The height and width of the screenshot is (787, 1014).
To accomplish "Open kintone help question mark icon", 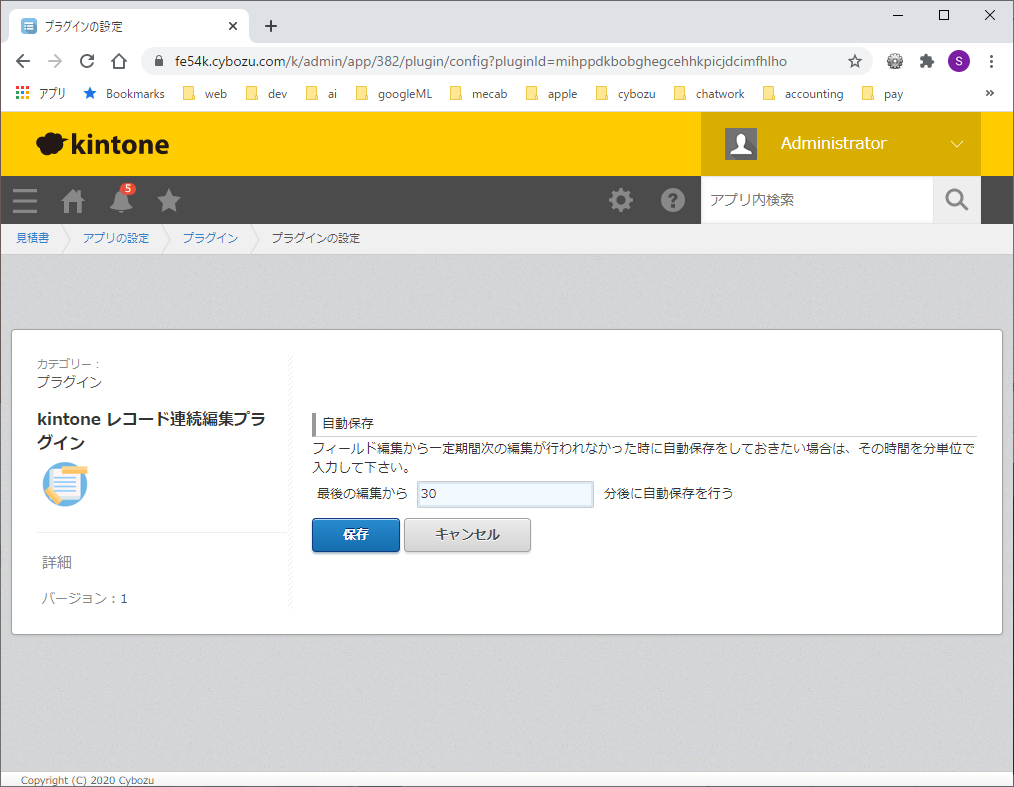I will click(x=673, y=200).
